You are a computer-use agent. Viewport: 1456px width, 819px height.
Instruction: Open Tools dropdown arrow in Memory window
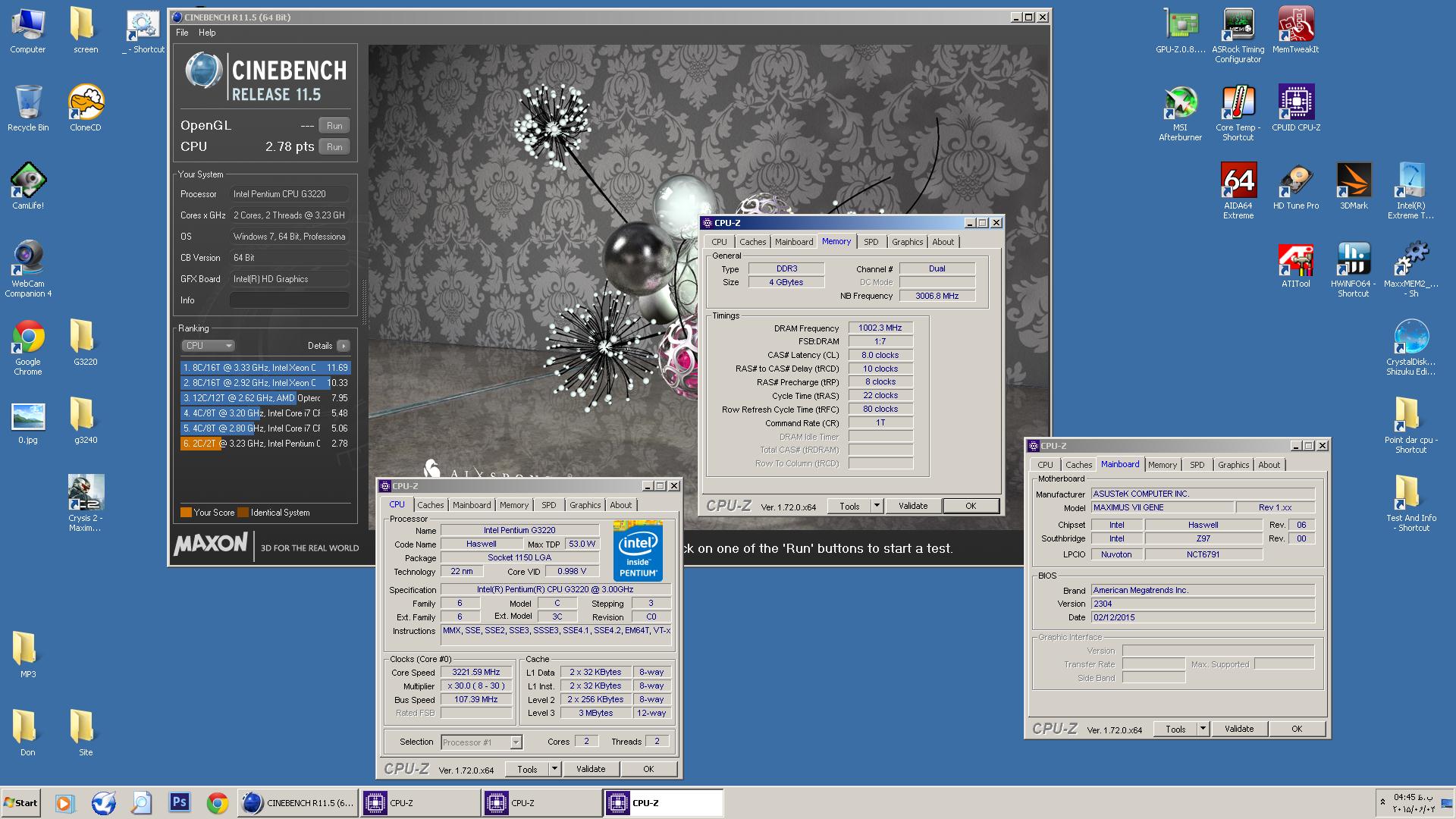click(x=877, y=506)
